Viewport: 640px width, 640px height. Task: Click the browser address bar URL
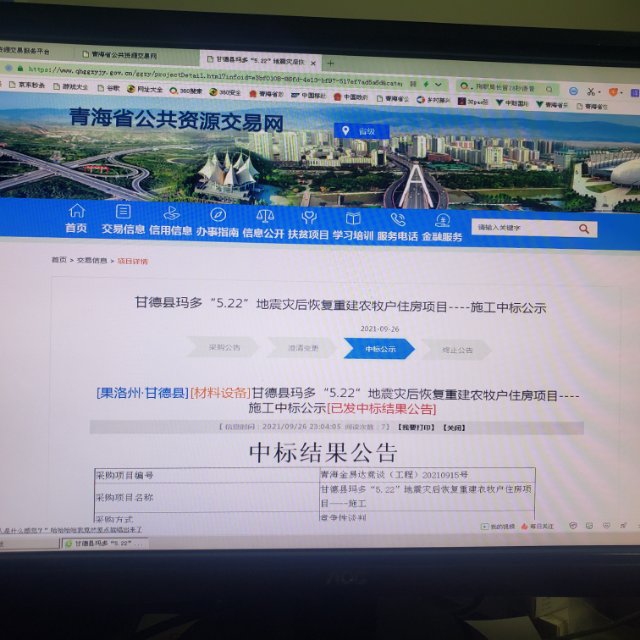point(214,76)
